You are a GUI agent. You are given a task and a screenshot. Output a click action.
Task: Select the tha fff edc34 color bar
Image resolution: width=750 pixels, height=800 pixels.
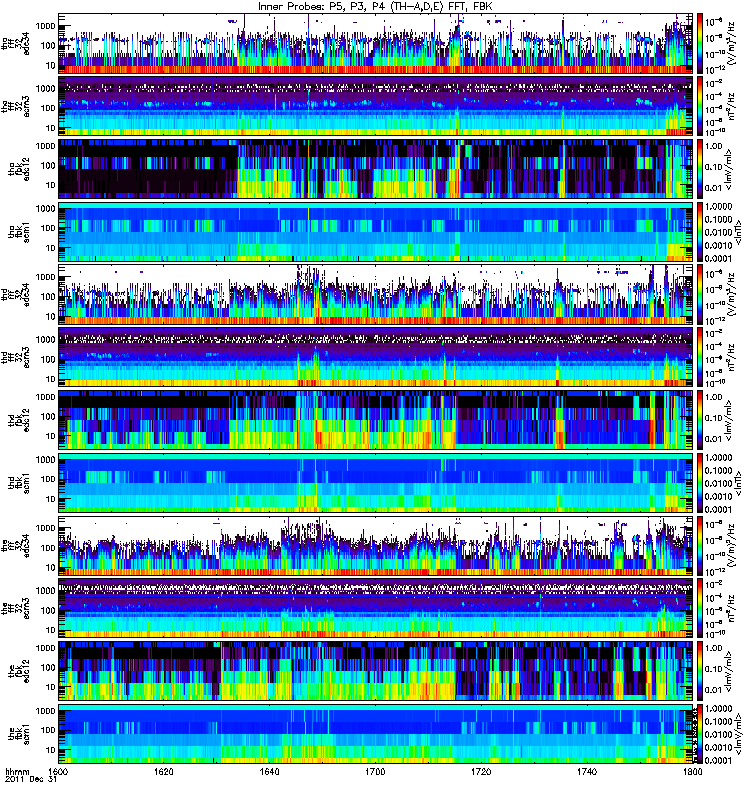click(x=700, y=43)
